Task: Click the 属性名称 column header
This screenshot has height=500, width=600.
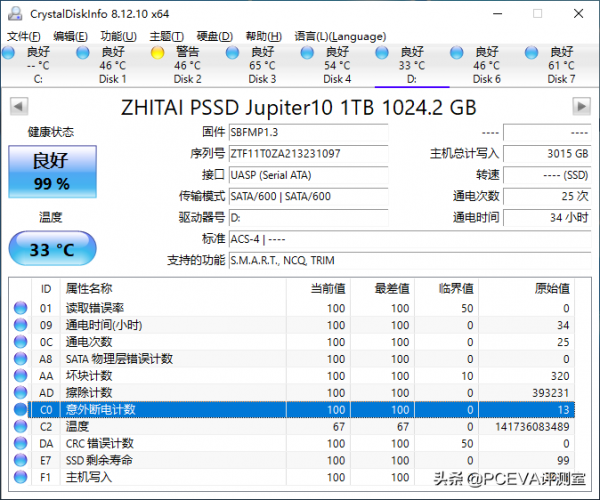Action: coord(173,288)
